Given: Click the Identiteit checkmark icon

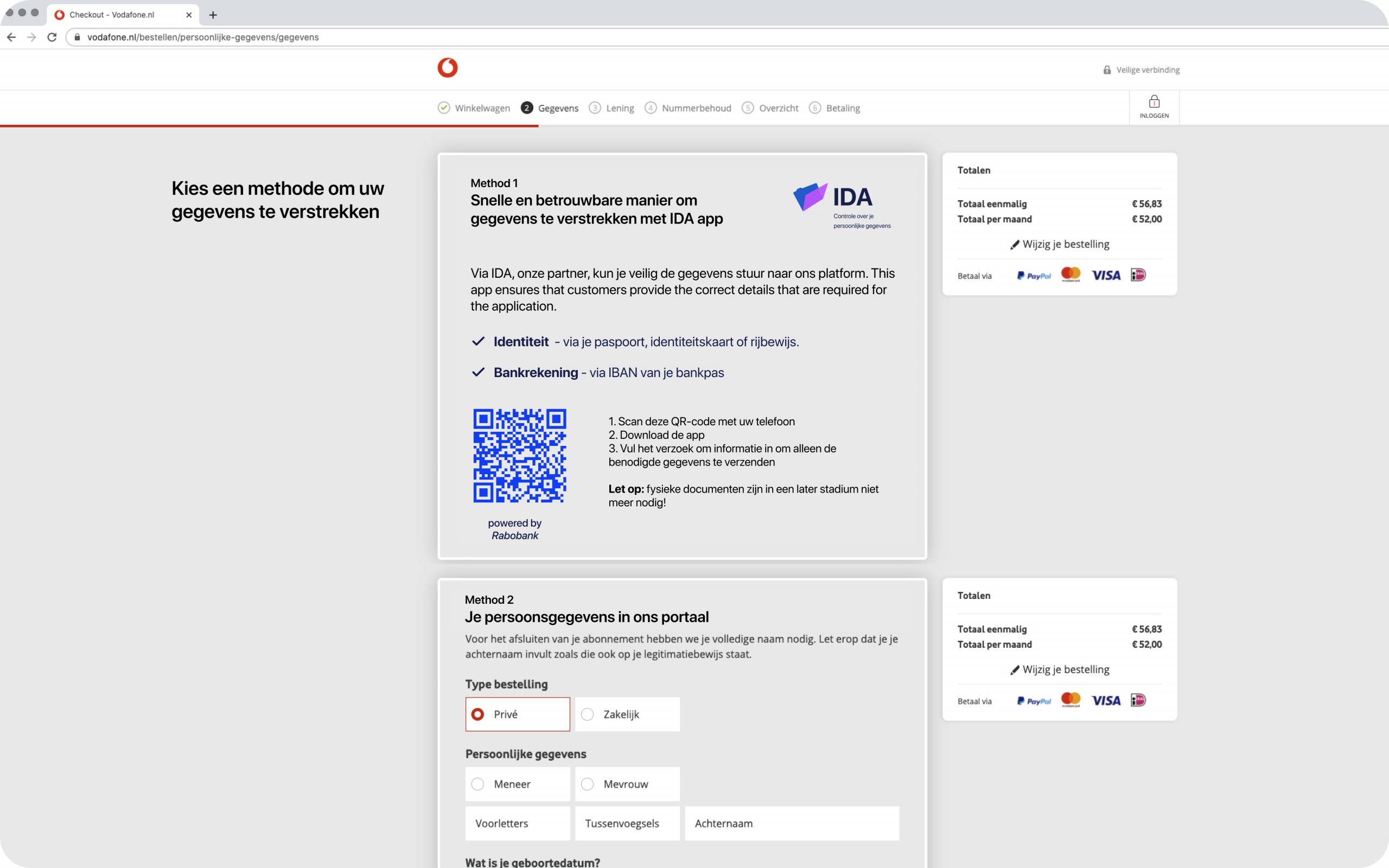Looking at the screenshot, I should click(x=478, y=342).
